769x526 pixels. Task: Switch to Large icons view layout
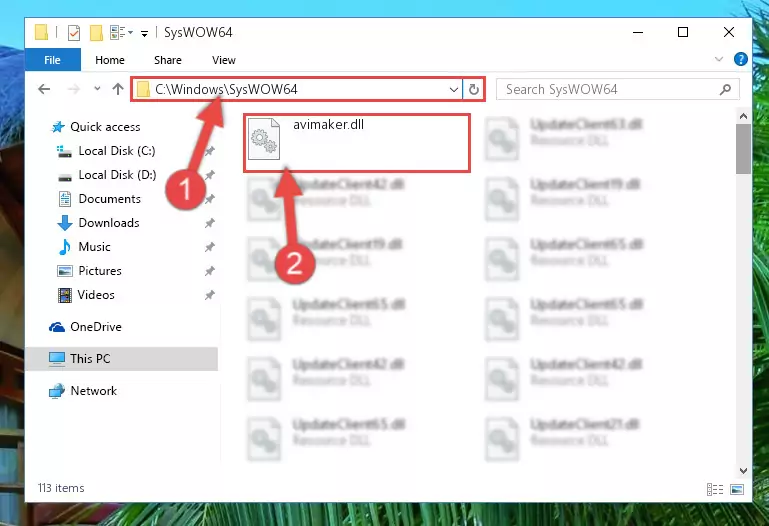(x=737, y=489)
